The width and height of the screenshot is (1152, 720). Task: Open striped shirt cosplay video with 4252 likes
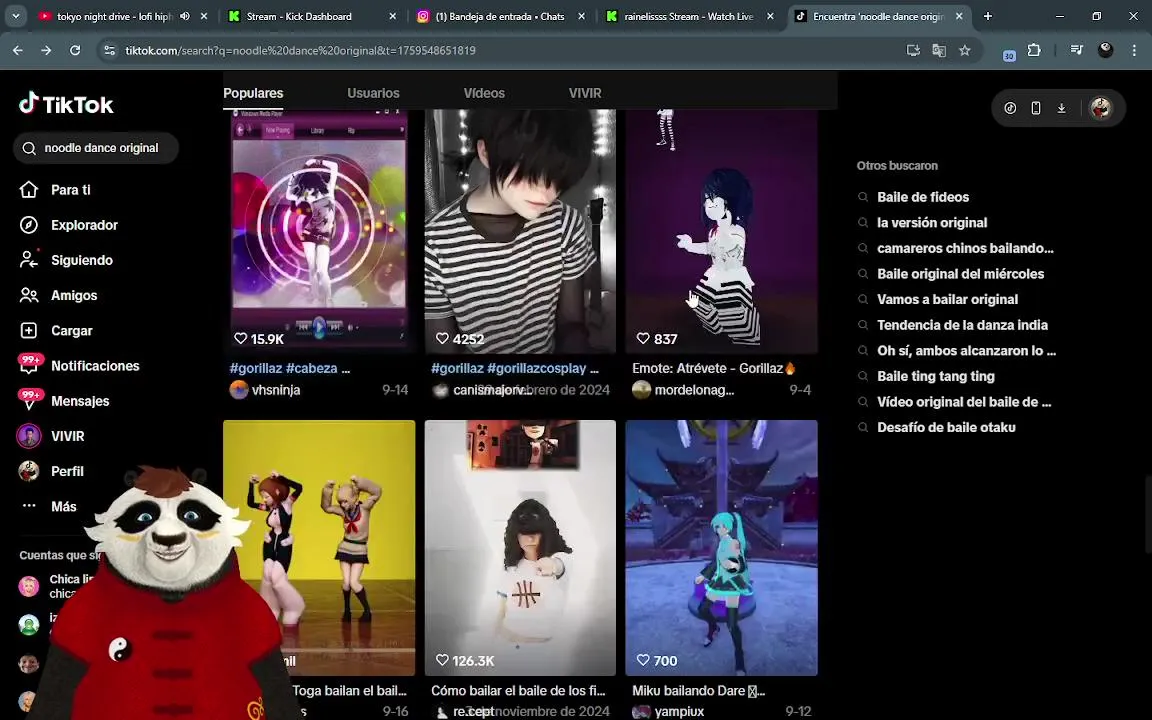[520, 231]
